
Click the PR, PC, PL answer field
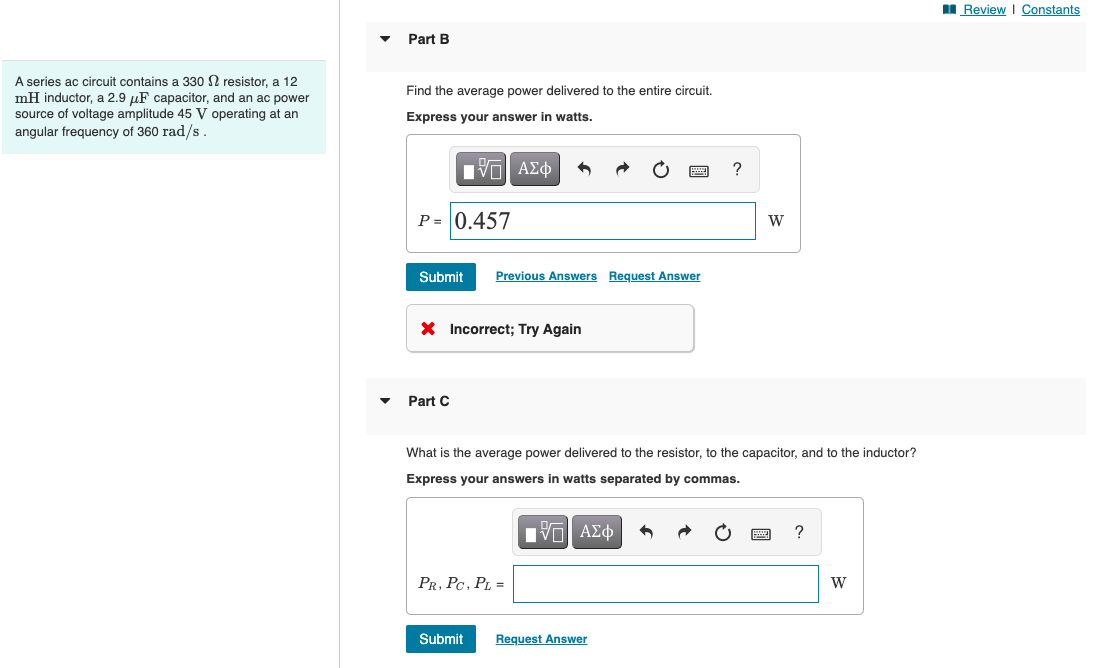pyautogui.click(x=665, y=583)
